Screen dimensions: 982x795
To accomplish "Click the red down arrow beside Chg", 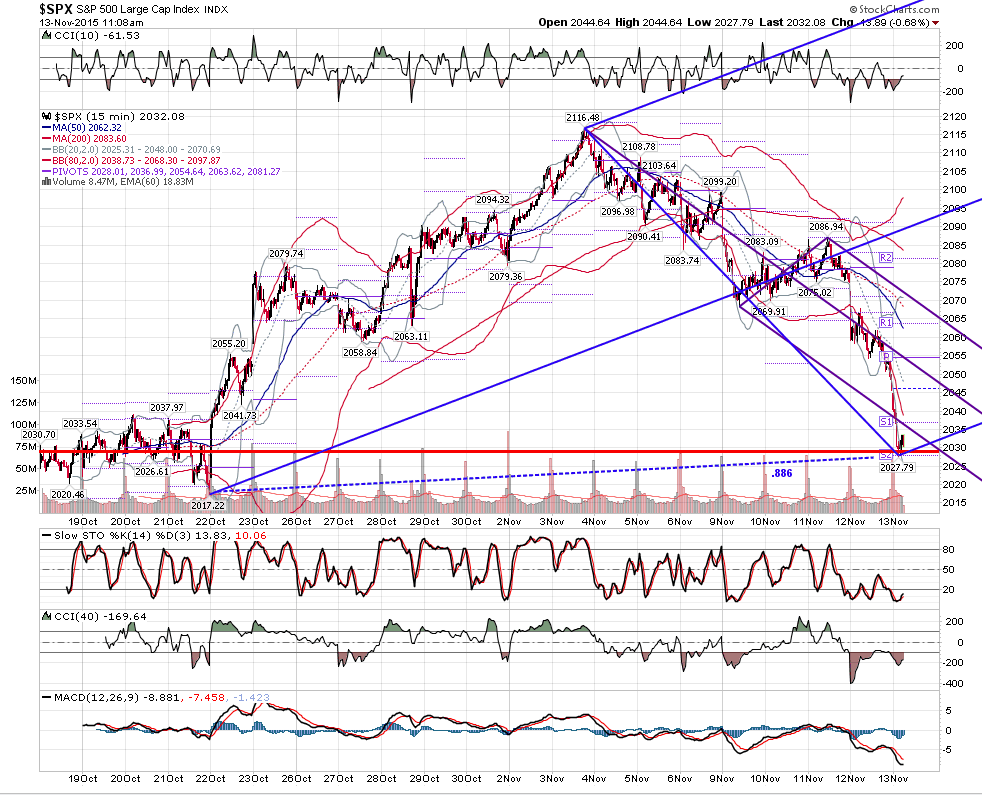I will click(x=936, y=23).
